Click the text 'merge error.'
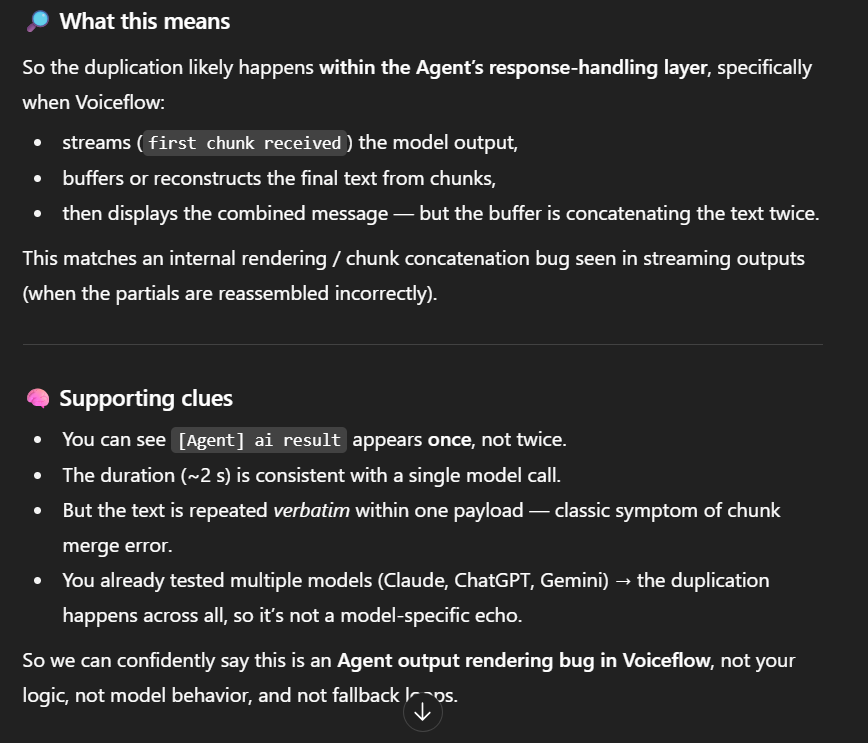Viewport: 868px width, 743px height. click(117, 546)
